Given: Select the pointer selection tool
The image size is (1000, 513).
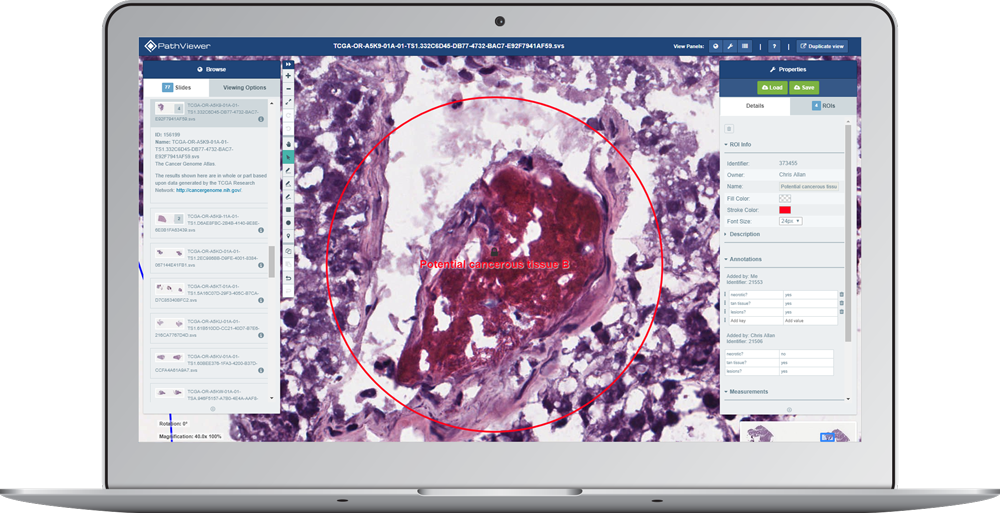Looking at the screenshot, I should [288, 158].
